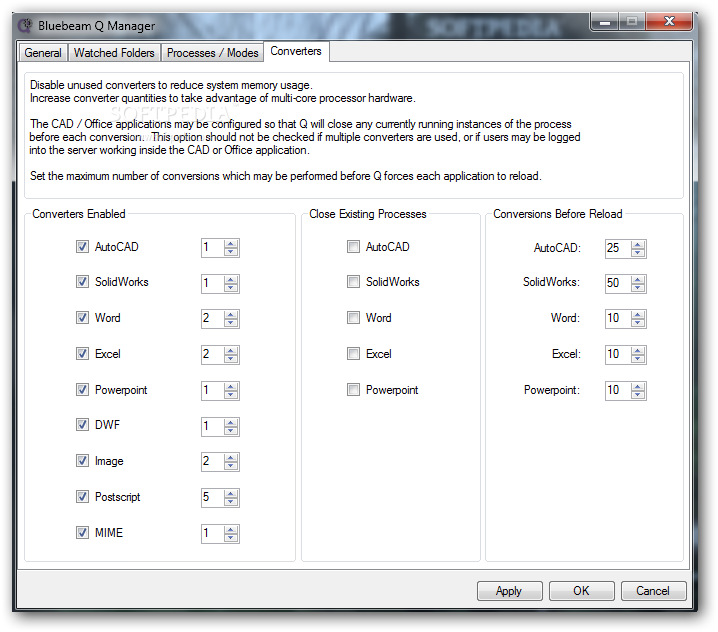Screen dimensions: 718x632
Task: Decrease SolidWorks converter quantity with down arrow
Action: tap(231, 288)
